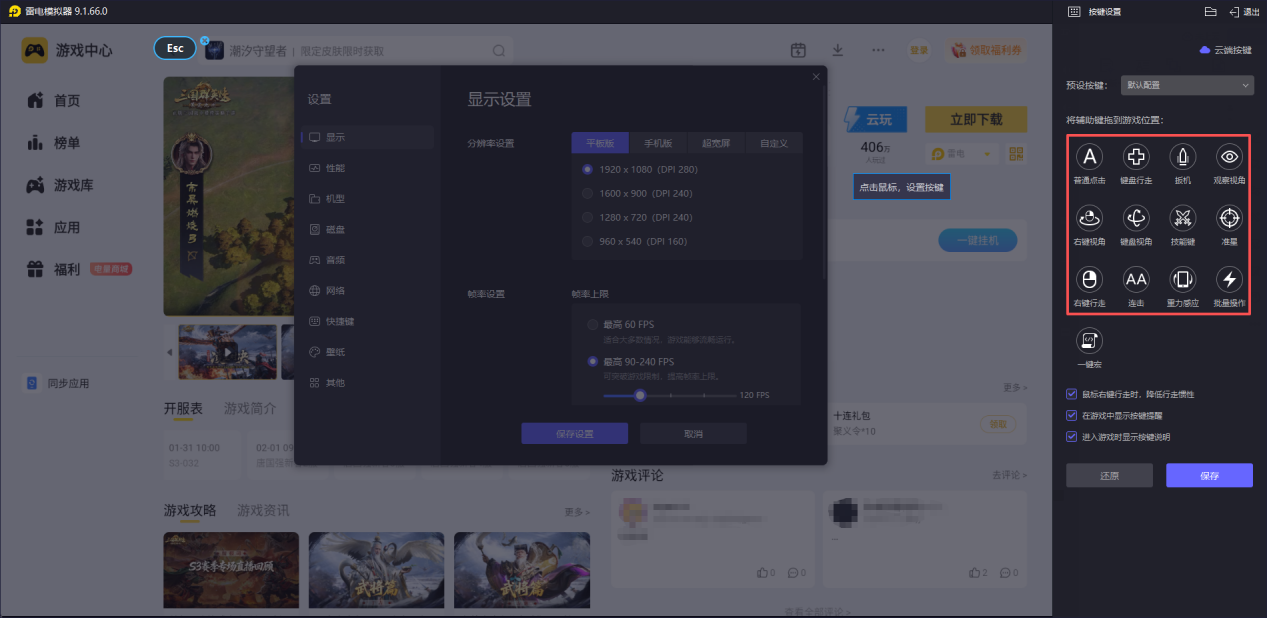Viewport: 1267px width, 618px height.
Task: Click the 领取福利券 coupon button
Action: pos(987,50)
